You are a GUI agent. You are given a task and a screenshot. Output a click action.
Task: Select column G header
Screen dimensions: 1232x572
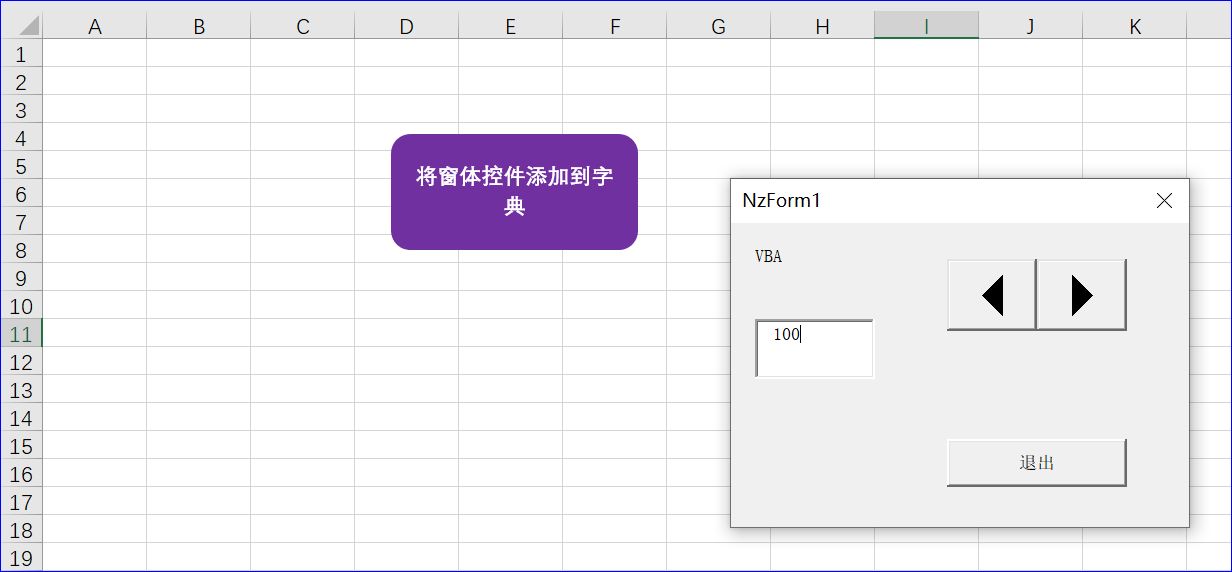[719, 26]
